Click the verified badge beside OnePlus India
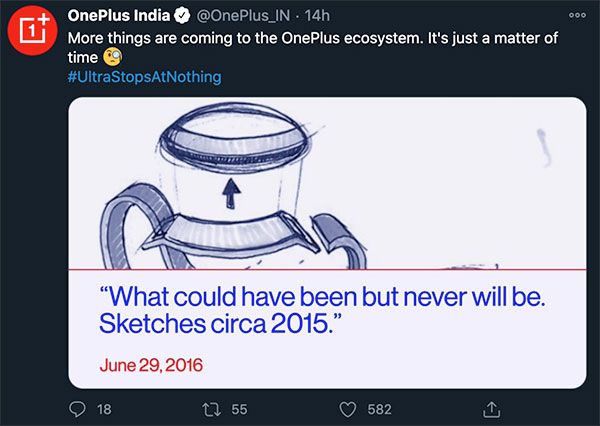The image size is (600, 426). pyautogui.click(x=184, y=16)
